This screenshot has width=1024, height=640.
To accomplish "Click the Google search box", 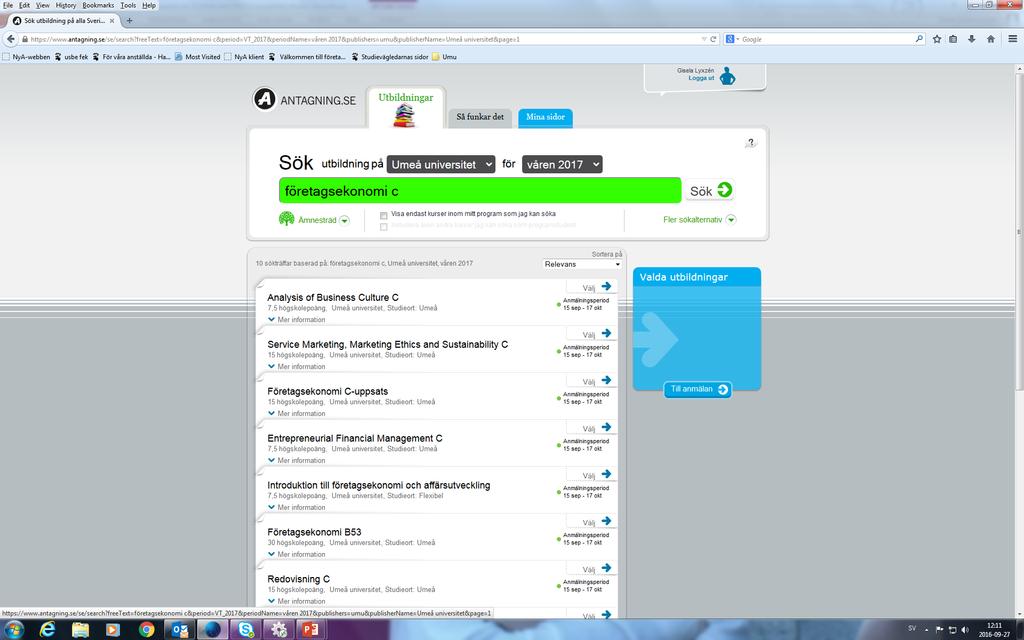I will [x=825, y=39].
